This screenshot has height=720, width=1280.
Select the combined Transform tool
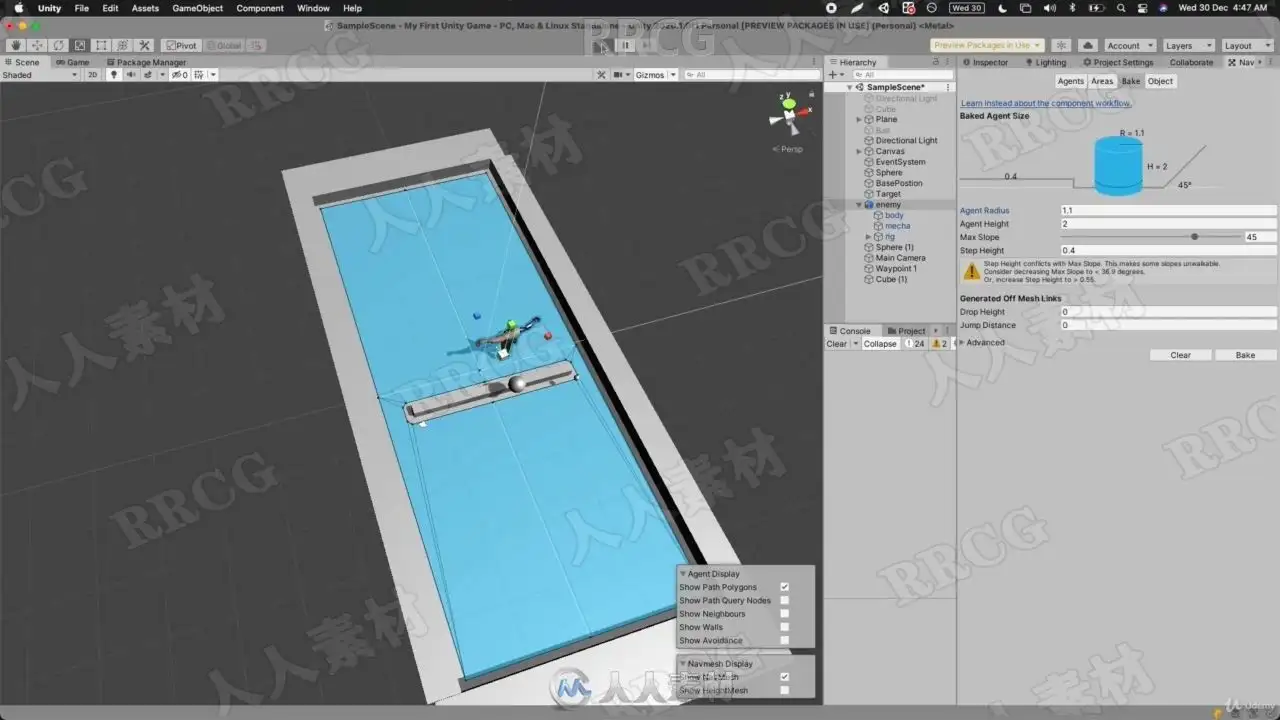123,45
